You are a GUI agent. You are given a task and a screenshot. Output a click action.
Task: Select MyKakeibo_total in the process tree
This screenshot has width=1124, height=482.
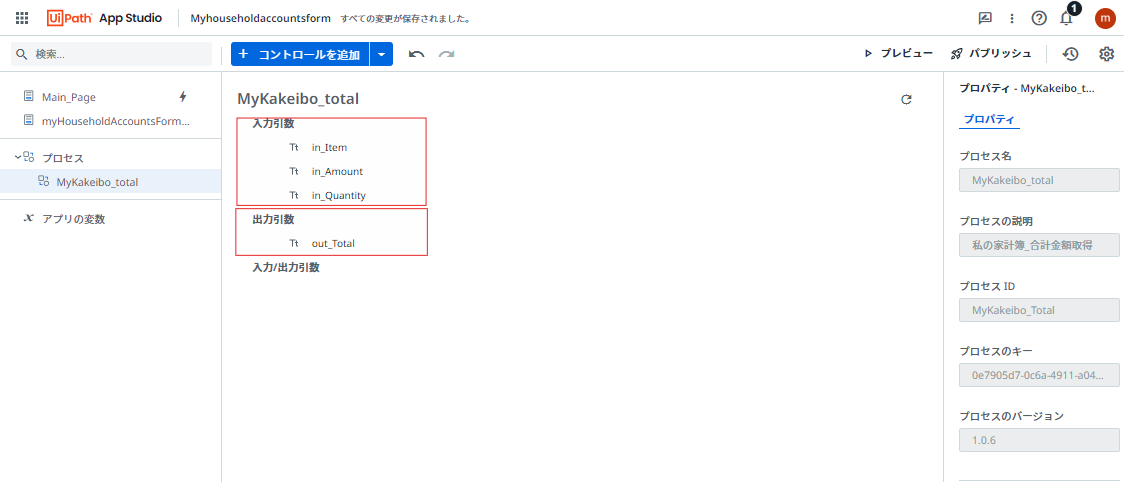pyautogui.click(x=110, y=181)
